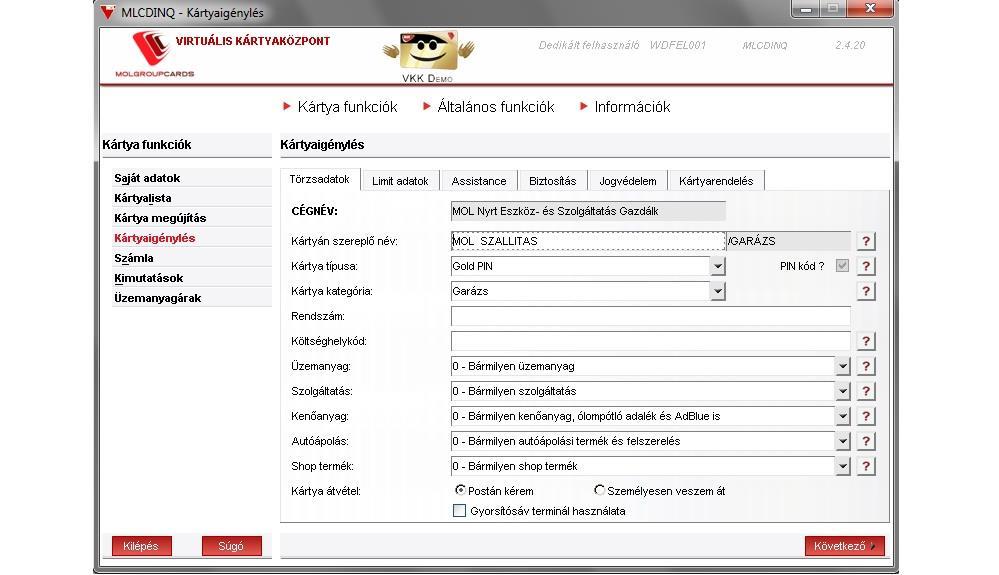Switch to the Limit adatok tab
This screenshot has height=575, width=999.
(400, 181)
